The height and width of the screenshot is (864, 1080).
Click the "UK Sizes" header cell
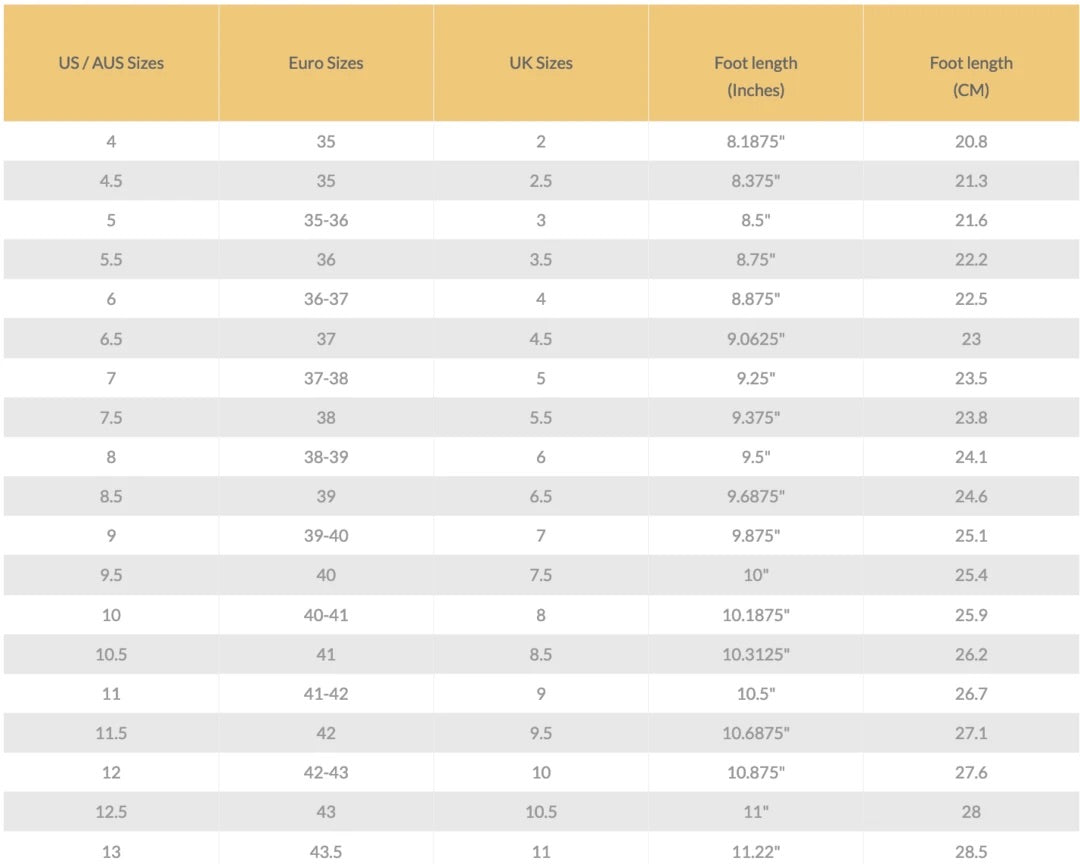[541, 63]
